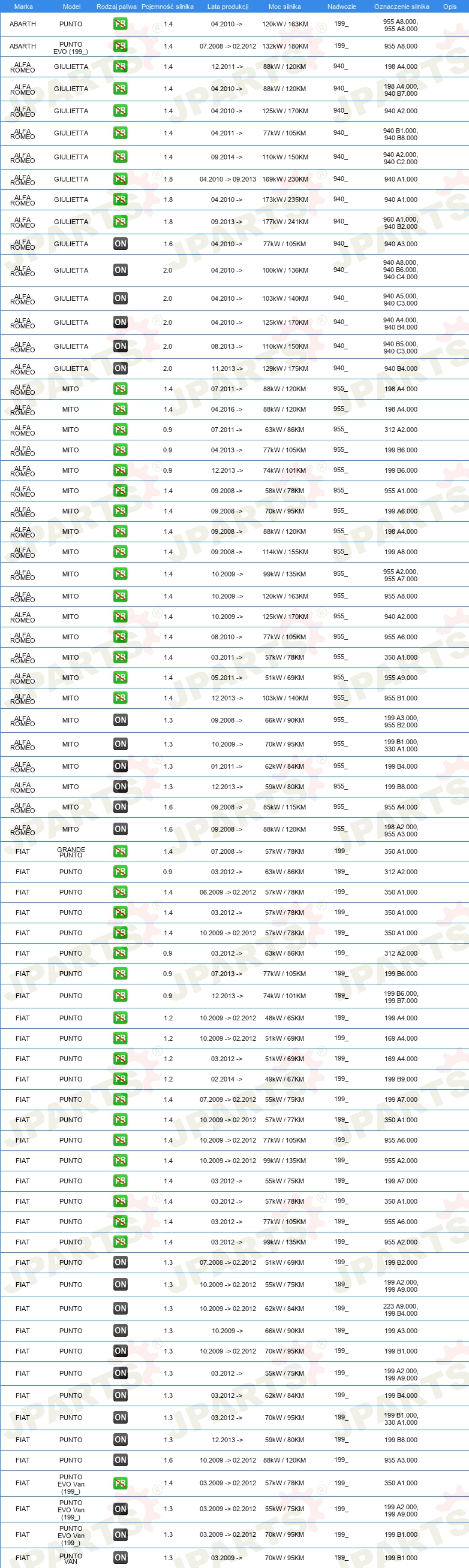Screen dimensions: 469x1568
Task: Select the power cell 132kW / 180KM
Action: pyautogui.click(x=285, y=46)
